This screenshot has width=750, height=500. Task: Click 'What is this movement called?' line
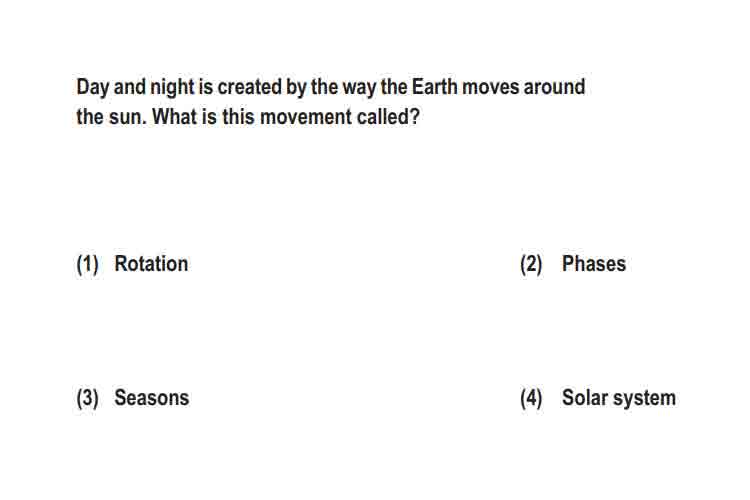click(286, 116)
